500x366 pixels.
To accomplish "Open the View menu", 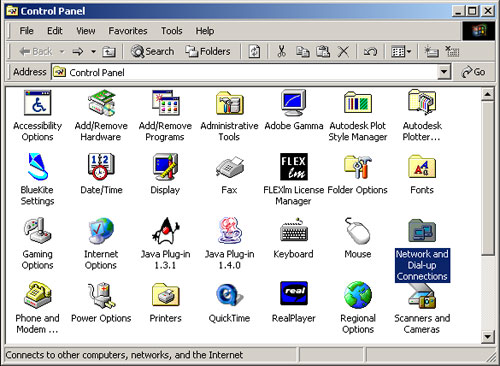I will click(86, 31).
